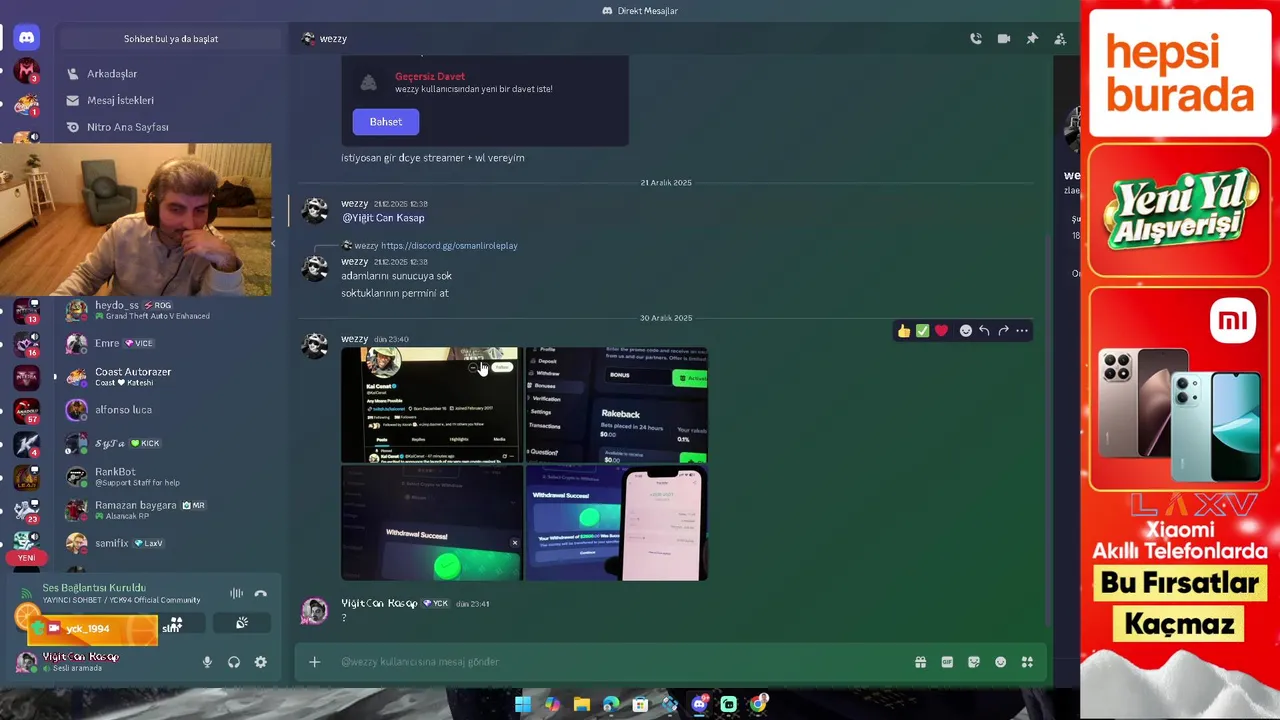
Task: Forward wezzy's image message
Action: 1003,331
